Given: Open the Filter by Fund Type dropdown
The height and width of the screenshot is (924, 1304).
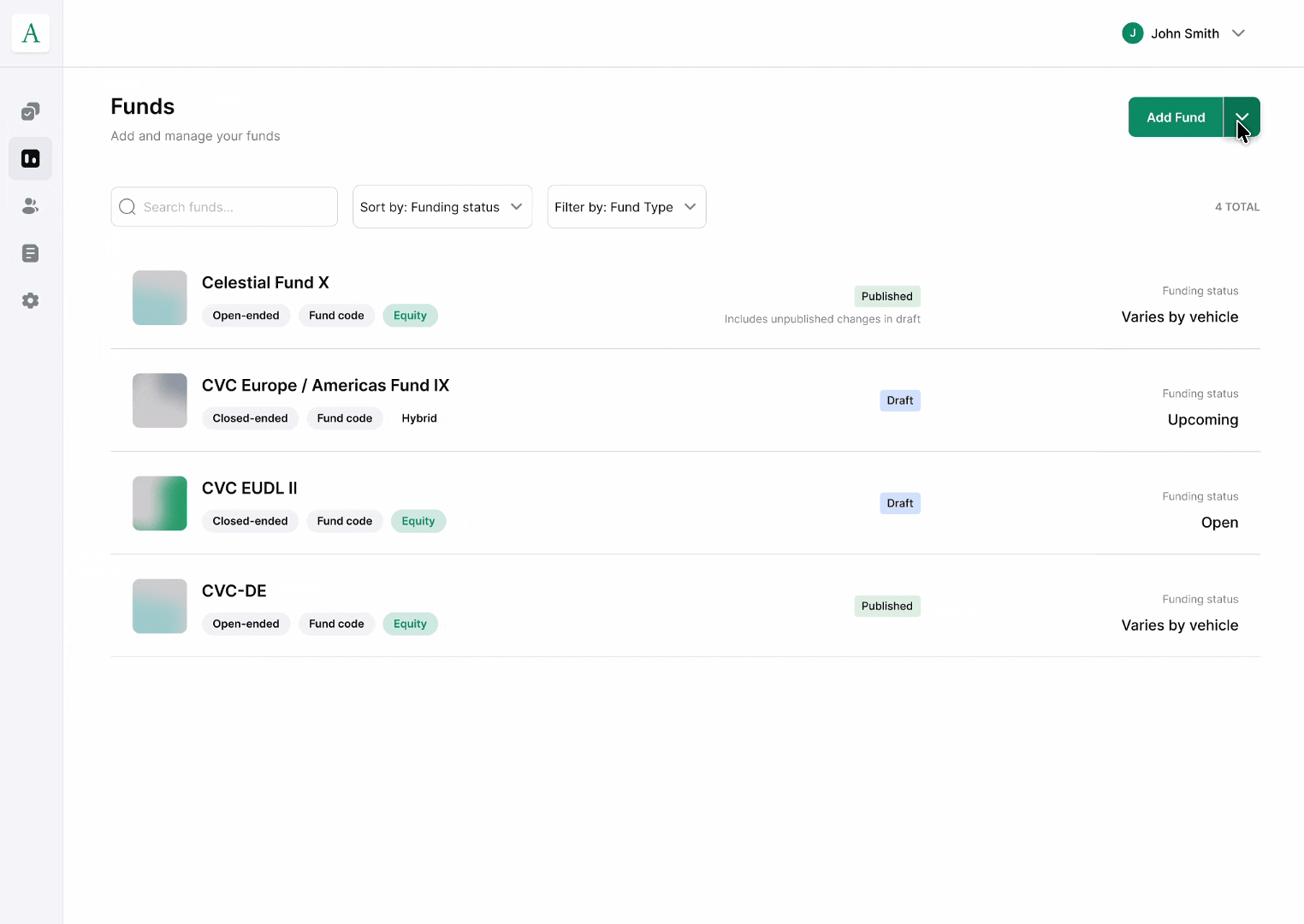Looking at the screenshot, I should click(626, 207).
